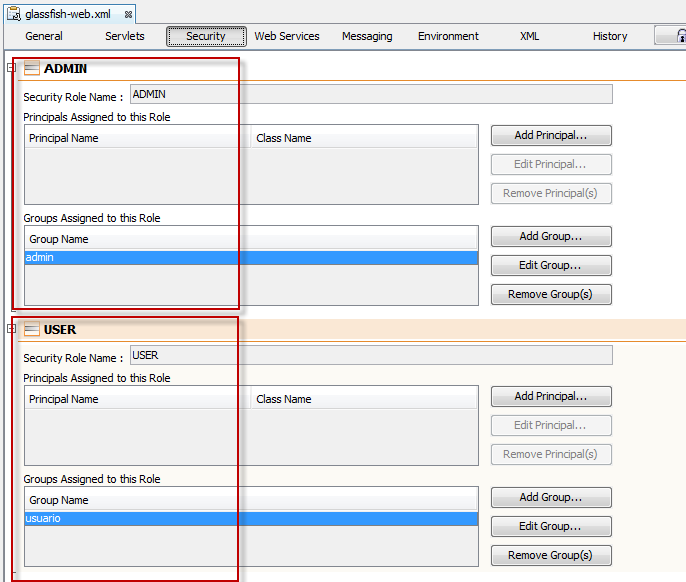
Task: Remove the group from ADMIN role
Action: coord(551,294)
